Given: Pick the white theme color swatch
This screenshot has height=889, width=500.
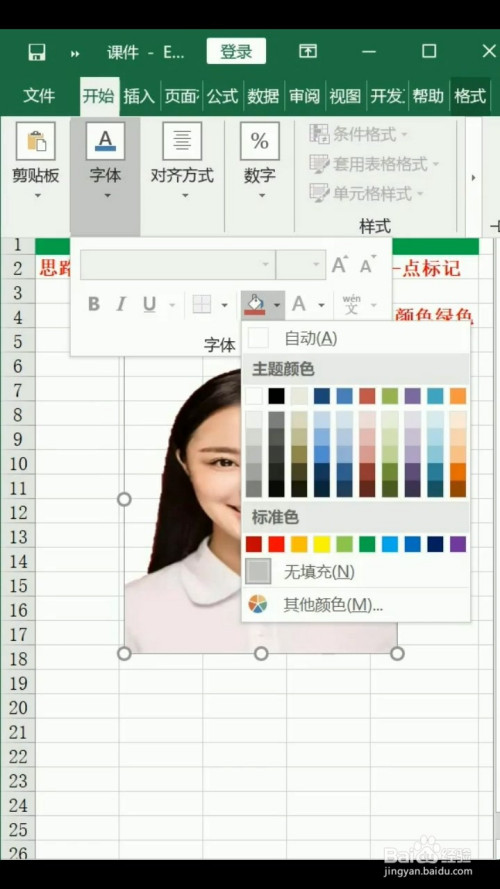Looking at the screenshot, I should tap(254, 396).
